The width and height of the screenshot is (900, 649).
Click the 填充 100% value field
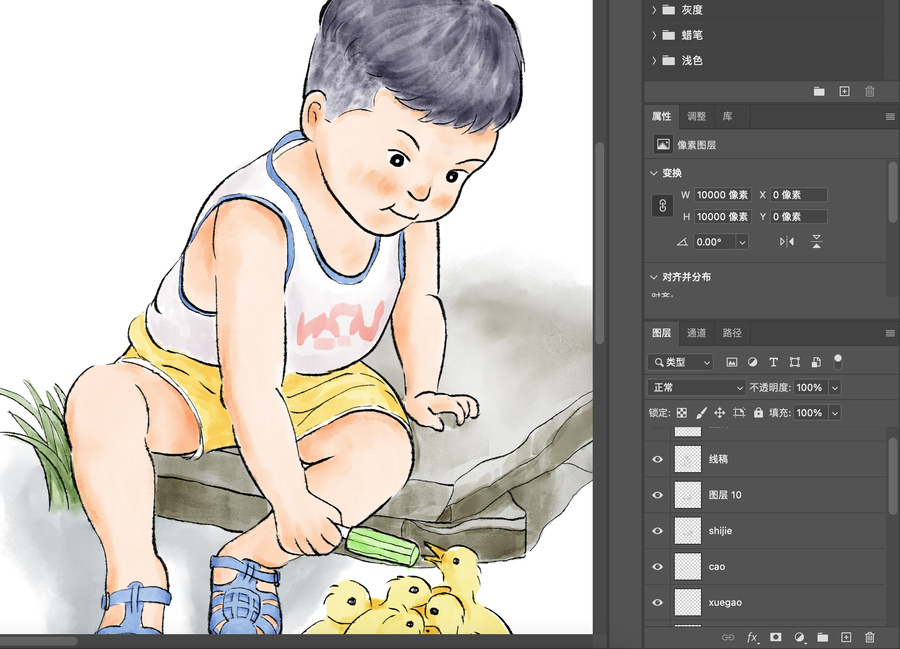[x=811, y=413]
